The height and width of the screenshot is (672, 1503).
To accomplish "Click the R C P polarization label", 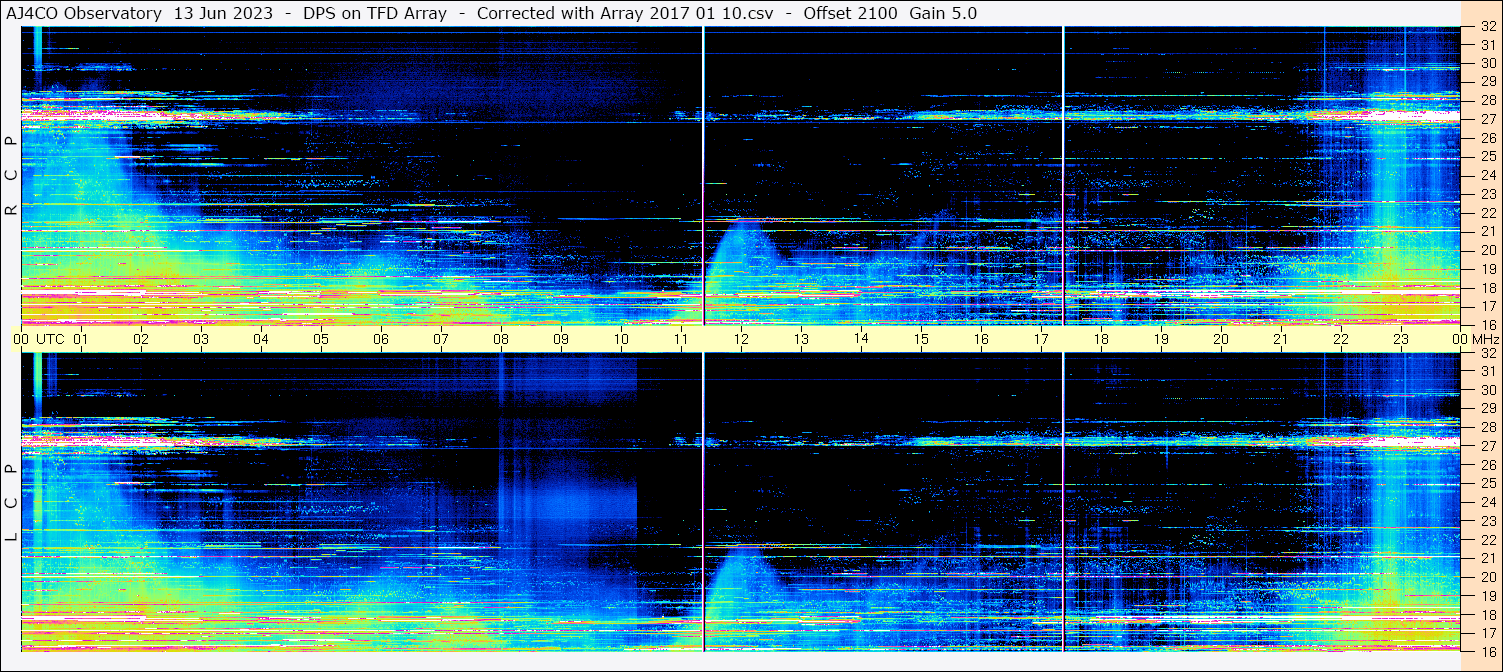I will click(11, 176).
